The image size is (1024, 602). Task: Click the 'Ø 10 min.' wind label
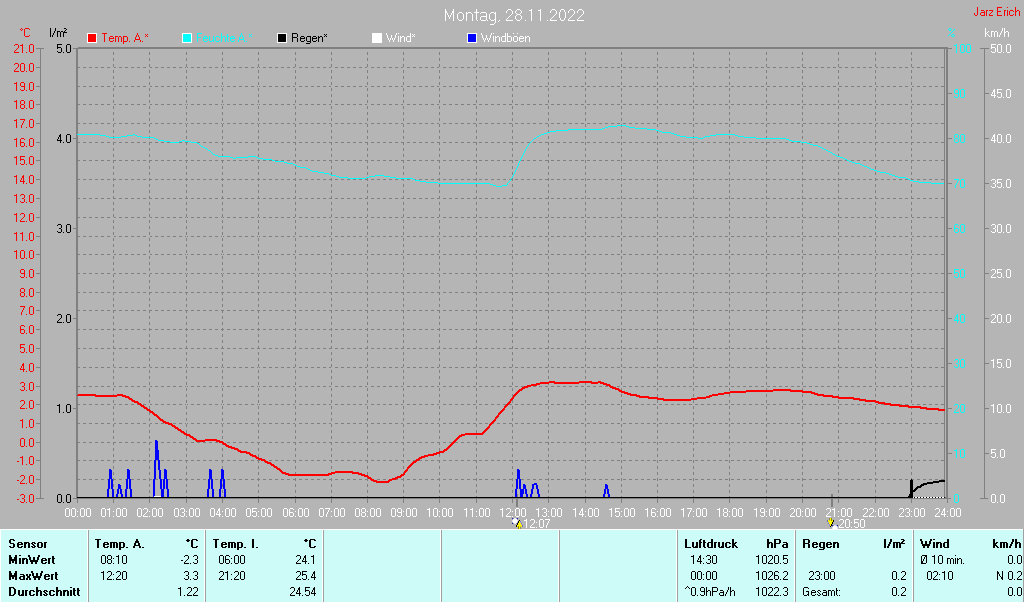tap(942, 560)
